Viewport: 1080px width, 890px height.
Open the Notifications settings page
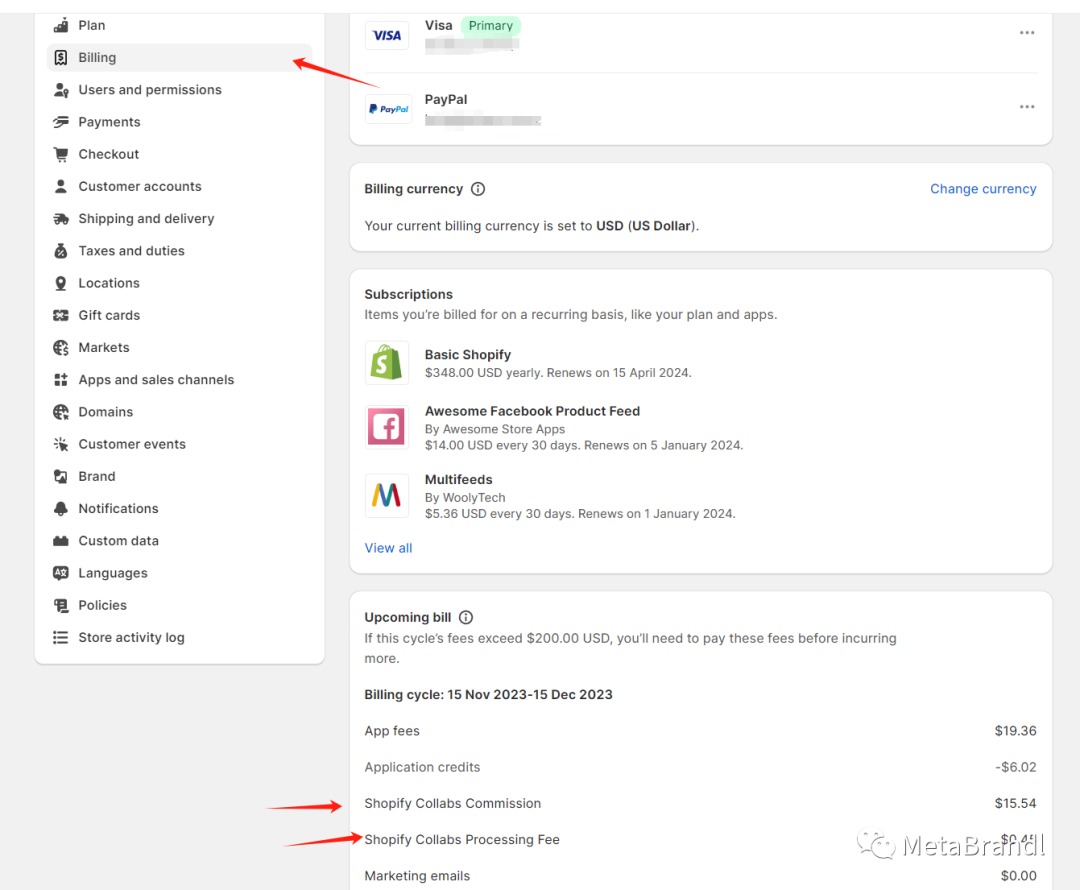(118, 509)
